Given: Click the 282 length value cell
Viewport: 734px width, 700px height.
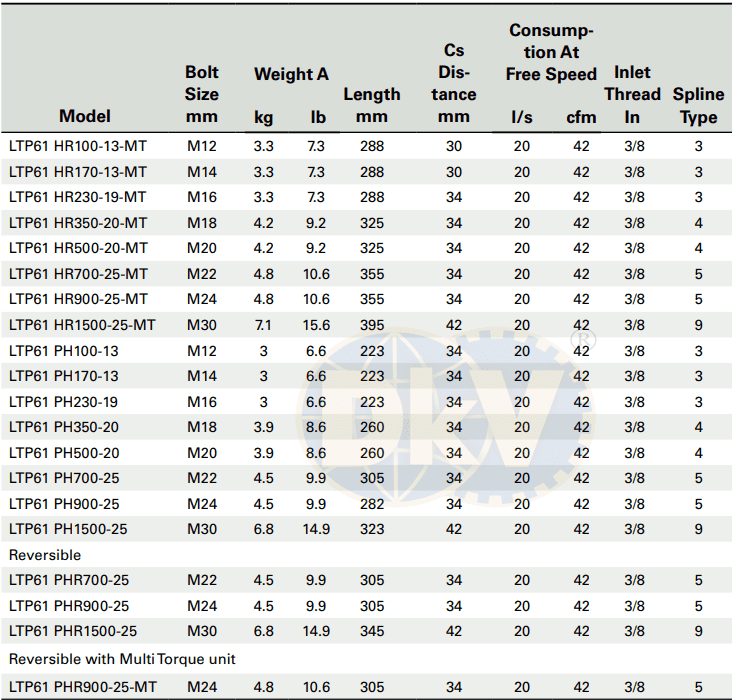Looking at the screenshot, I should [372, 503].
